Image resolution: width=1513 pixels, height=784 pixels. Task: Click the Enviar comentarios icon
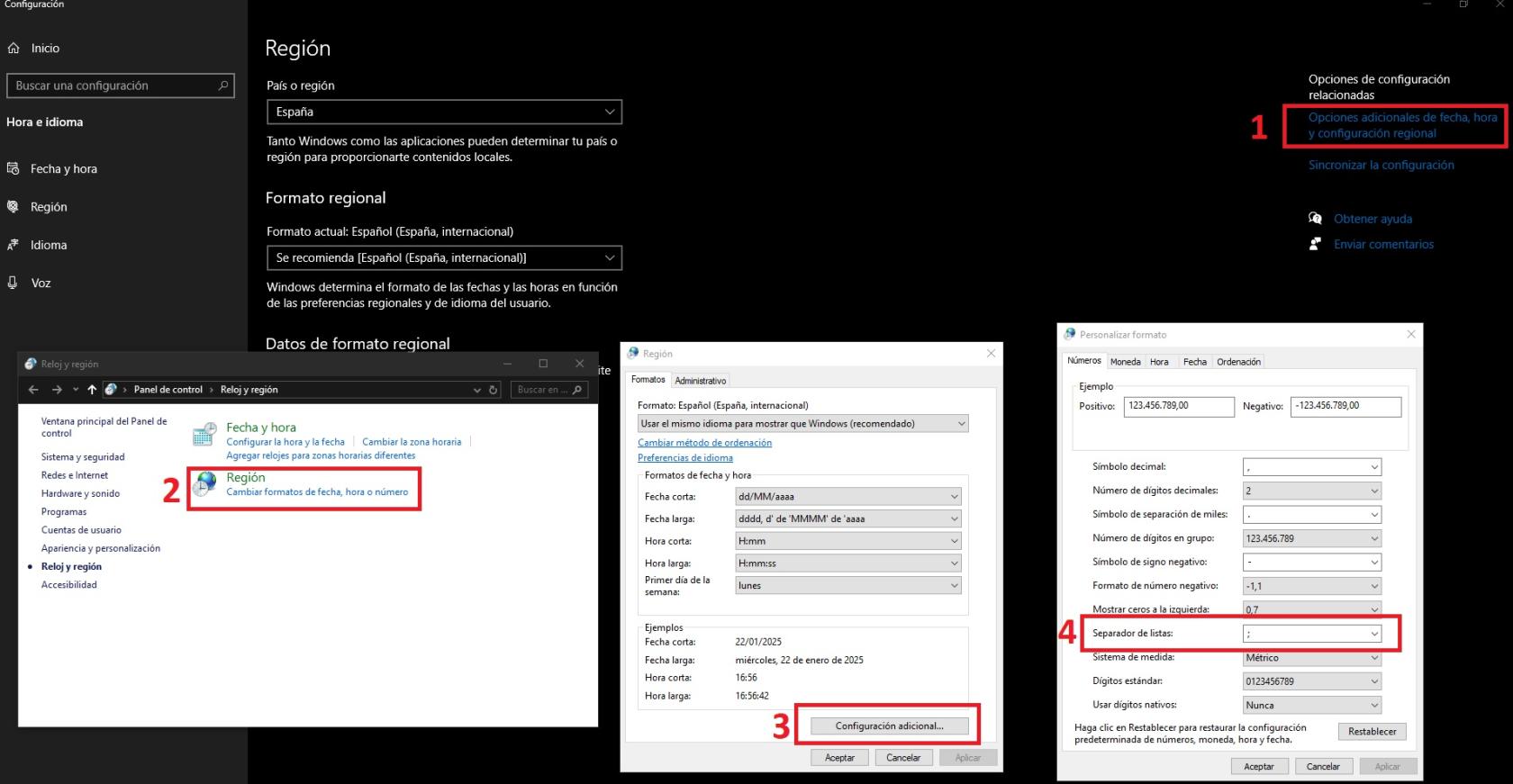(1315, 244)
